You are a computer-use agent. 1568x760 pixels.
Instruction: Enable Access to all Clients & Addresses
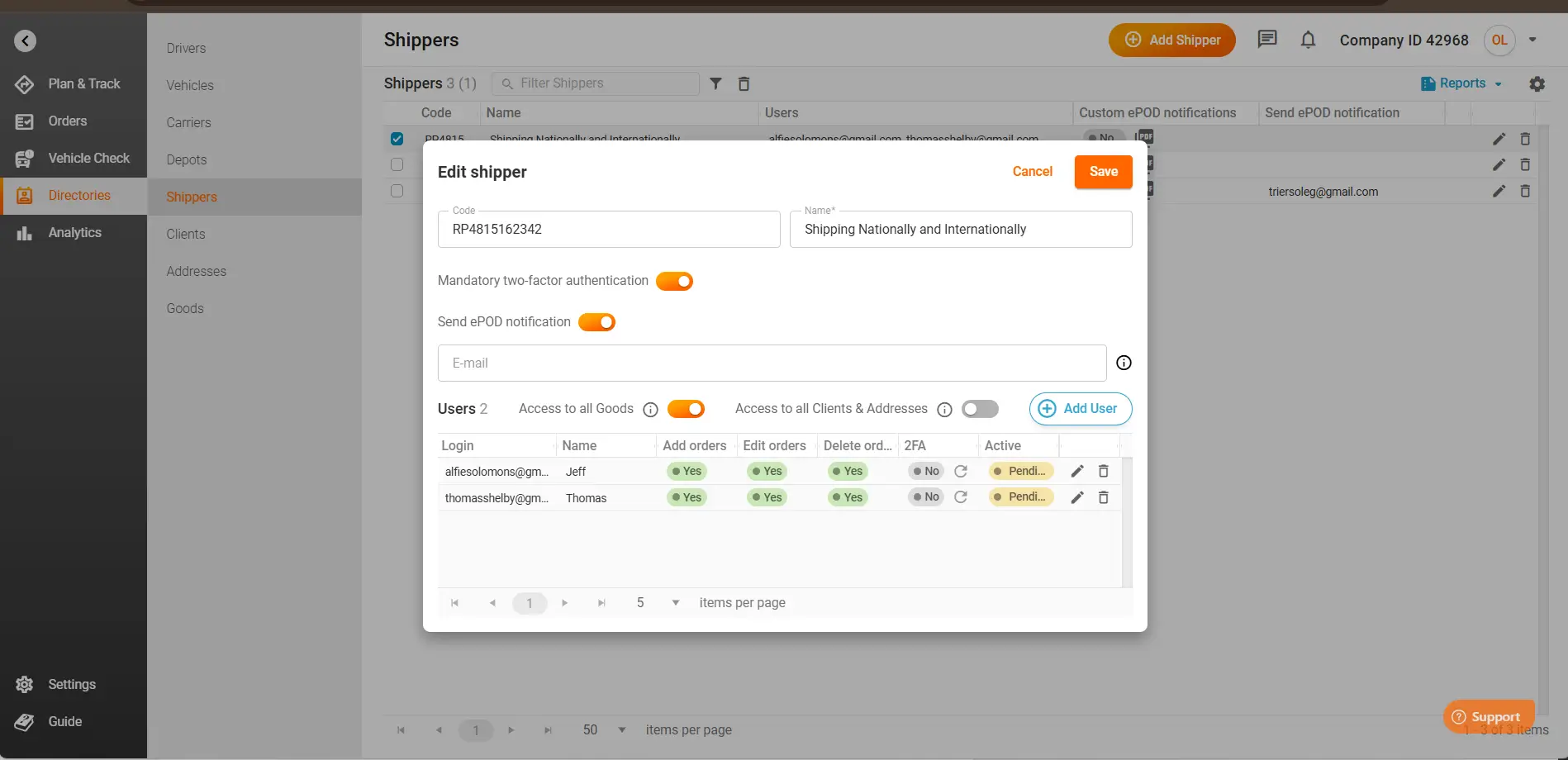click(980, 409)
